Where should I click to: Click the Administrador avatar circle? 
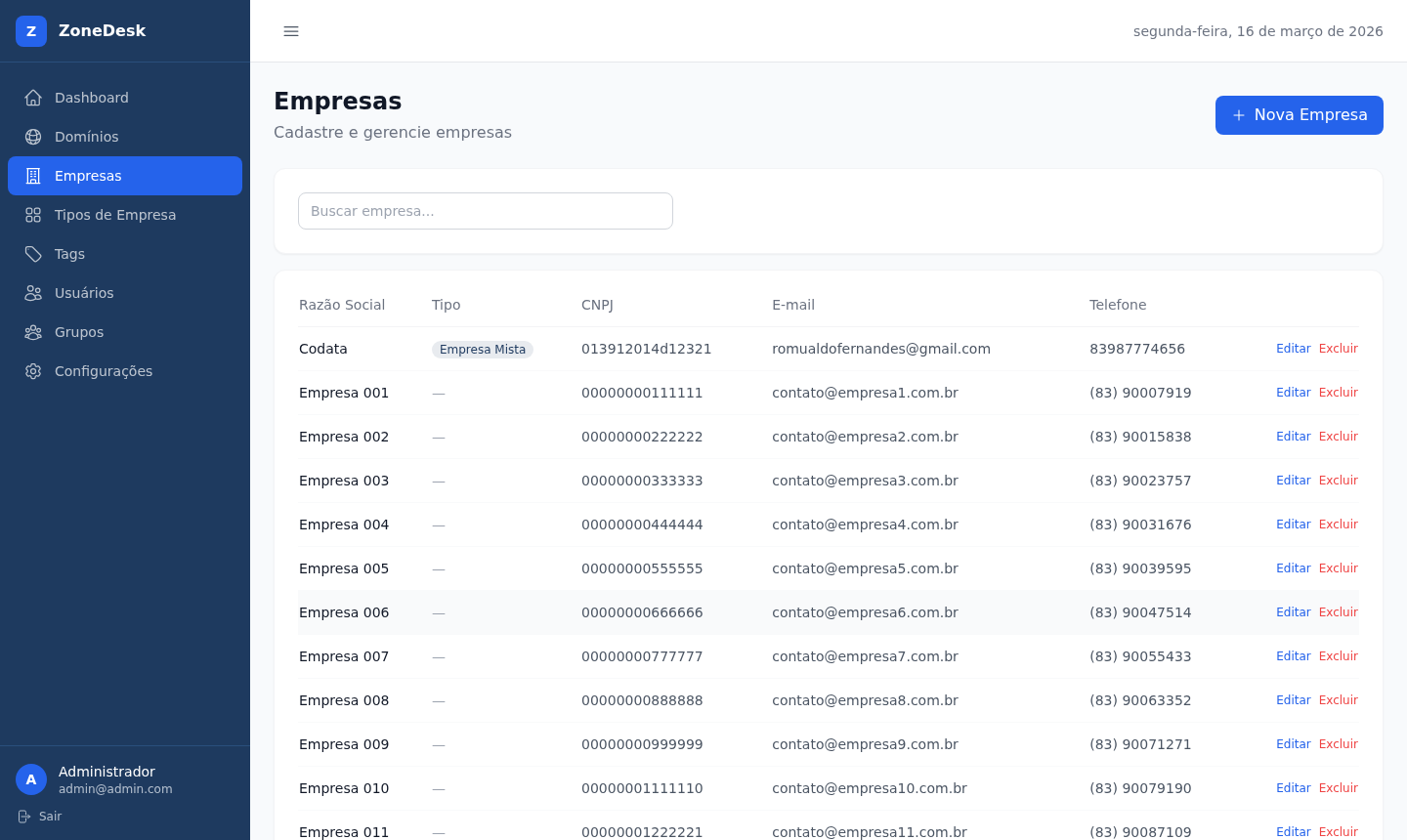tap(31, 779)
